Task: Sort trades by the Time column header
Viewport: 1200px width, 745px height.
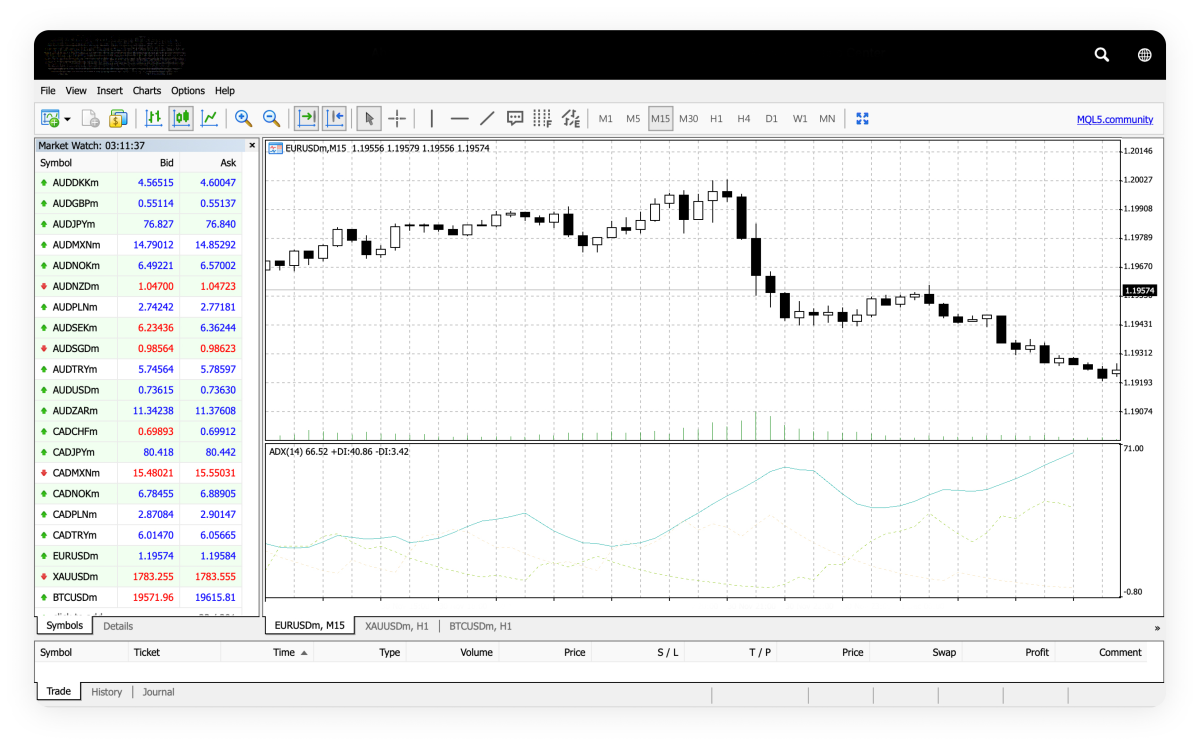Action: (x=285, y=652)
